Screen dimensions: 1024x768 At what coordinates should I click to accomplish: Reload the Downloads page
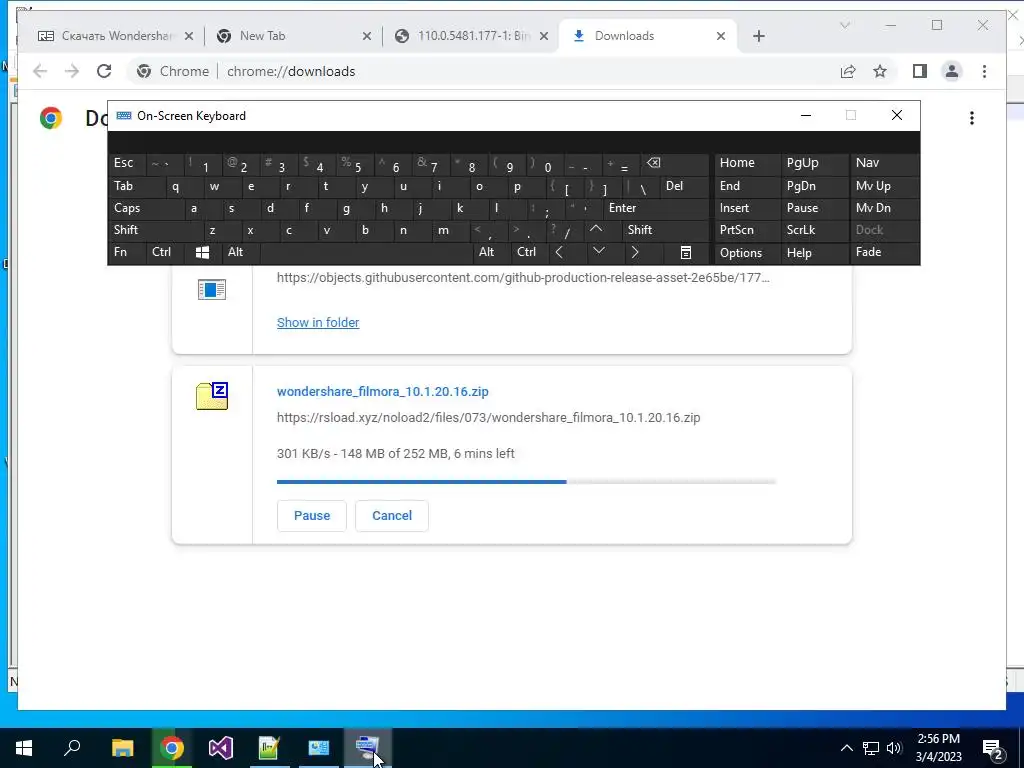[x=104, y=71]
